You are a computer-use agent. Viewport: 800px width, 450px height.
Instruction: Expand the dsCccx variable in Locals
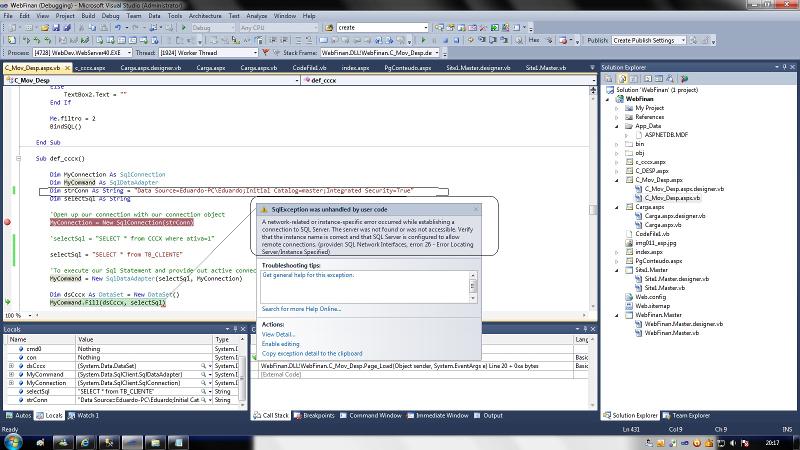pos(11,366)
